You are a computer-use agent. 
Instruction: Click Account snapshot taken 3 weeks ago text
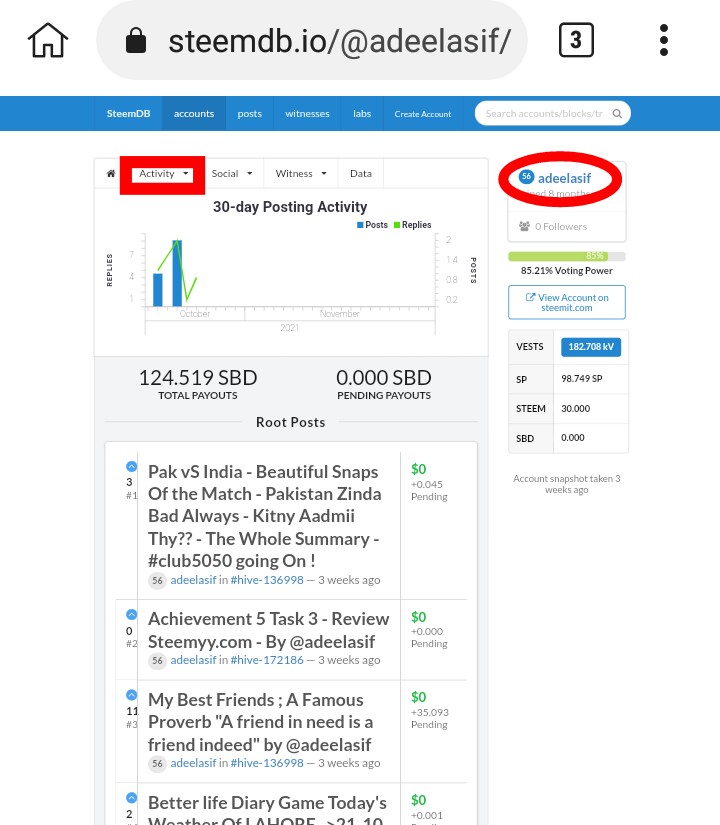[x=567, y=484]
